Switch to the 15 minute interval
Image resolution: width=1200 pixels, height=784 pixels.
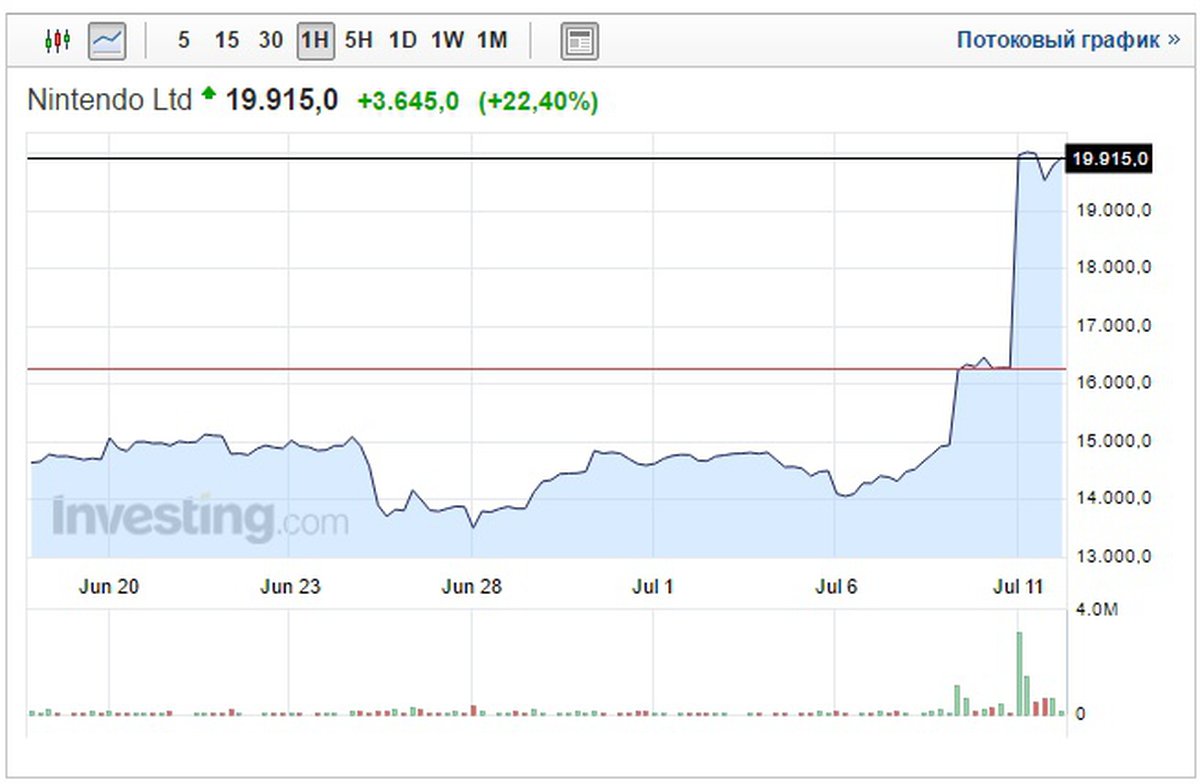point(227,41)
